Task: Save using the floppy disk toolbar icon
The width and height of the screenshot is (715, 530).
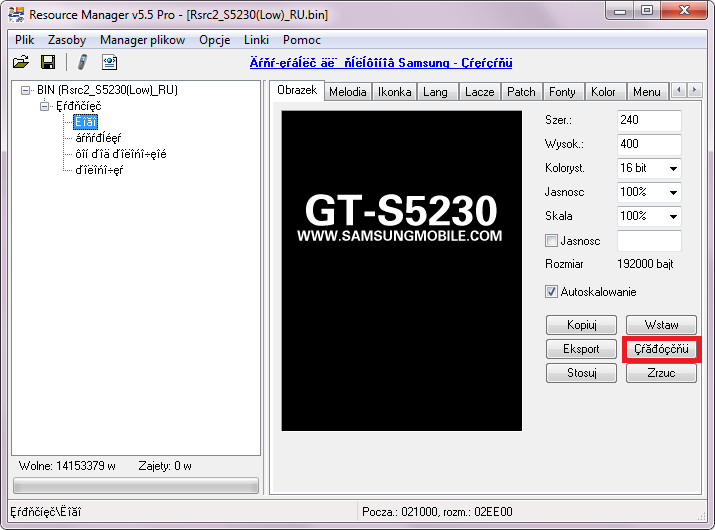Action: [48, 62]
